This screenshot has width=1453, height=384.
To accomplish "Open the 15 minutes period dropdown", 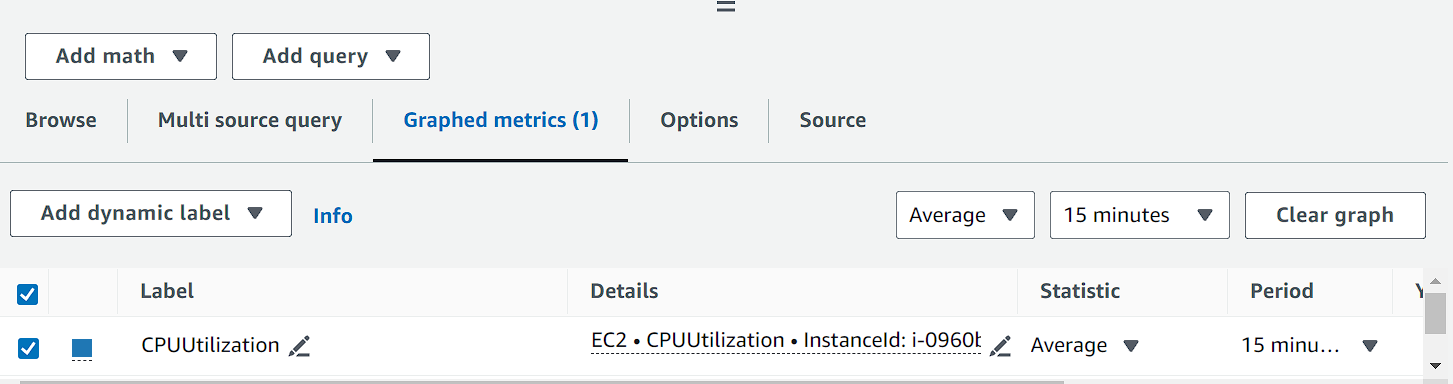I will pyautogui.click(x=1140, y=215).
